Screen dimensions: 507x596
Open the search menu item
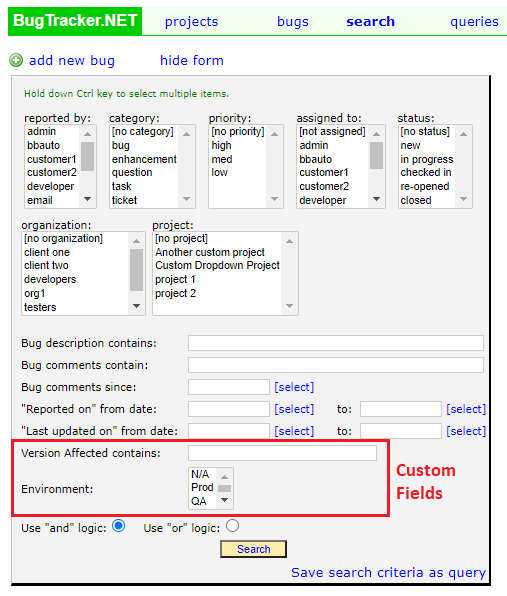[x=371, y=22]
